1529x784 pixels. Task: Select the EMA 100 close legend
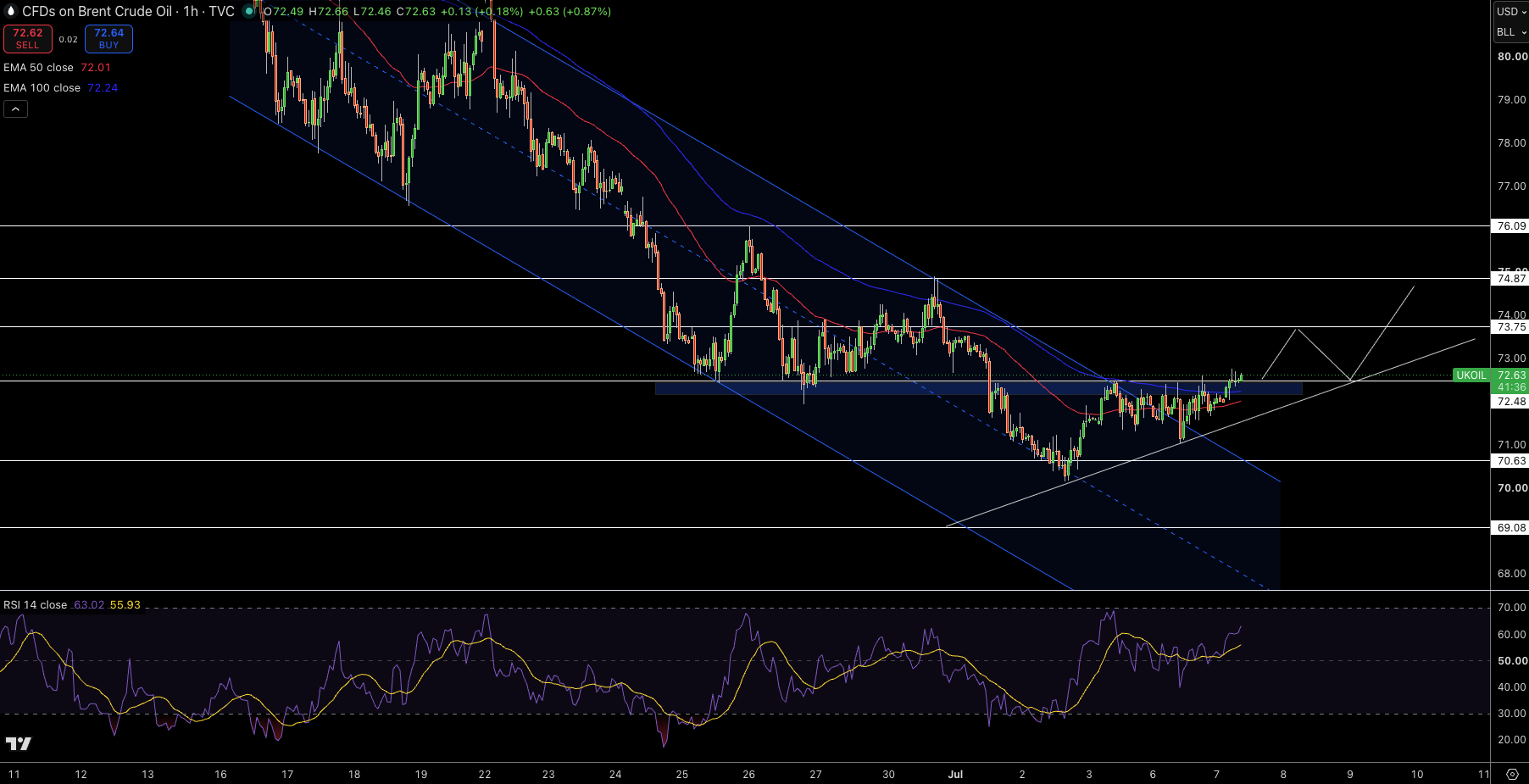[x=42, y=88]
